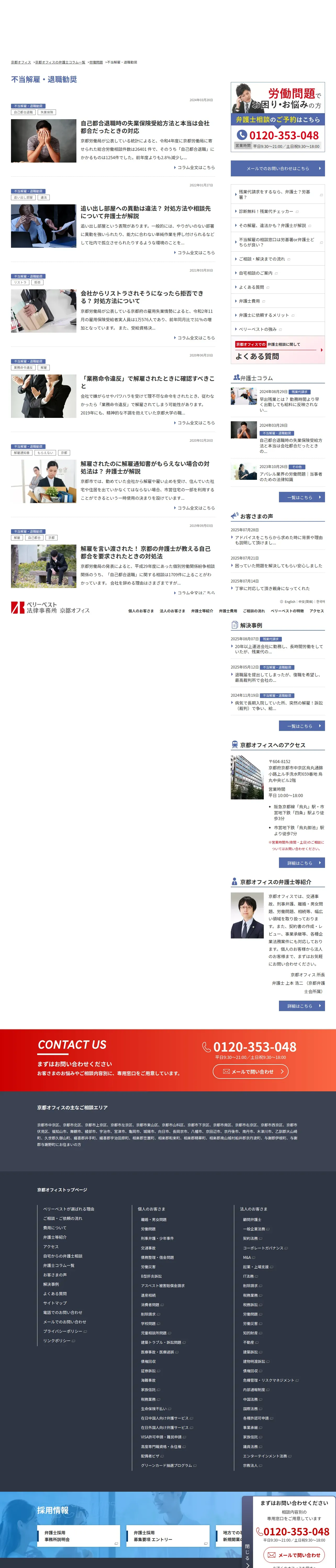Open アクセス in header navigation
The height and width of the screenshot is (1568, 336).
pos(316,610)
